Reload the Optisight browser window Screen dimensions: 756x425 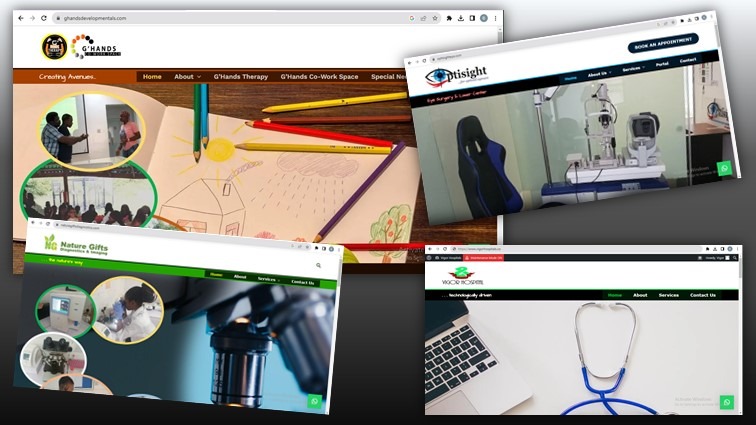point(424,61)
